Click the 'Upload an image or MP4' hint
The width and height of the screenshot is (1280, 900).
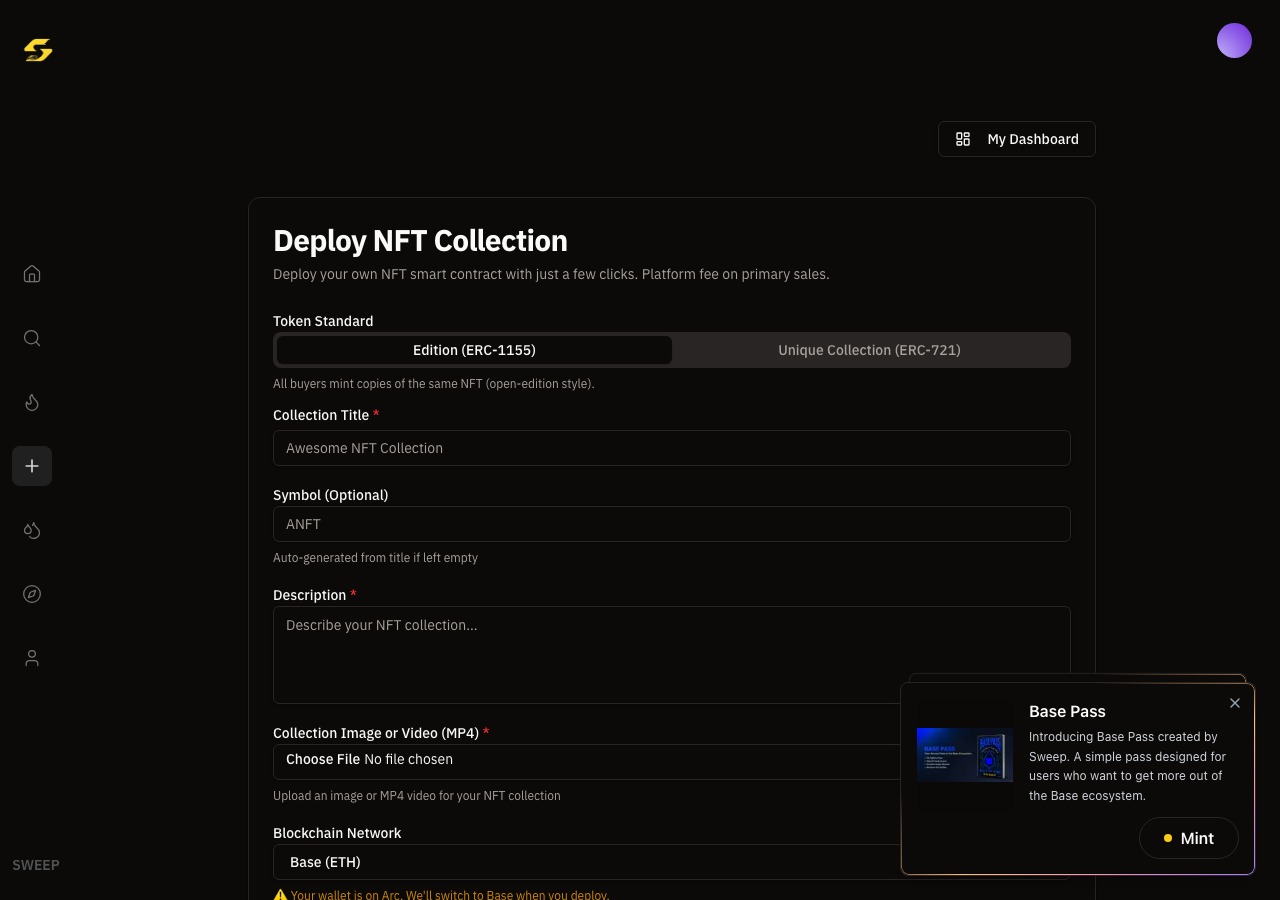pos(417,796)
